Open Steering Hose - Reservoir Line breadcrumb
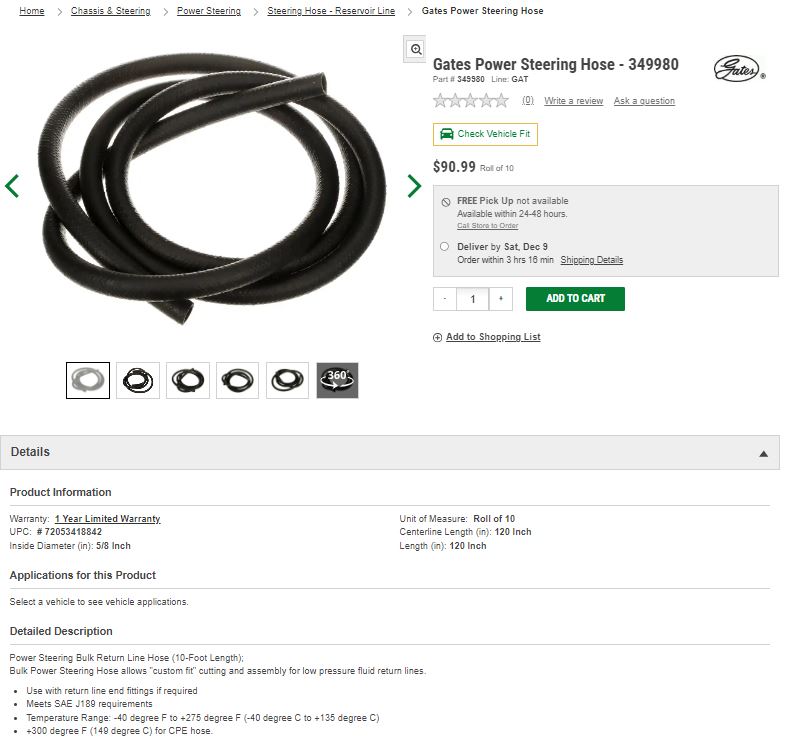The width and height of the screenshot is (793, 744). click(x=331, y=11)
